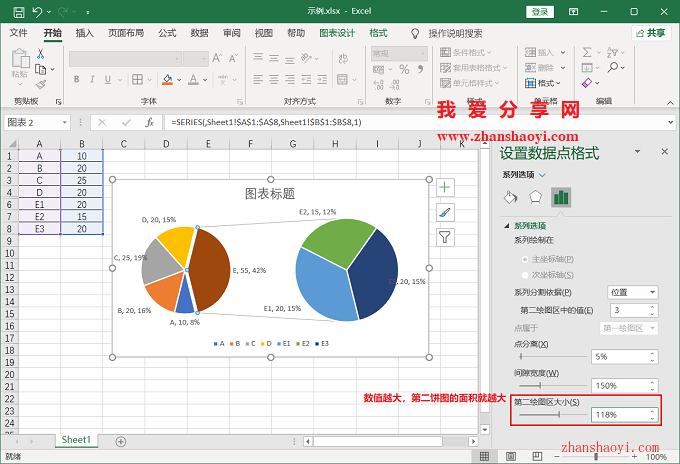Click the Sign In button
The width and height of the screenshot is (680, 464).
click(x=540, y=12)
